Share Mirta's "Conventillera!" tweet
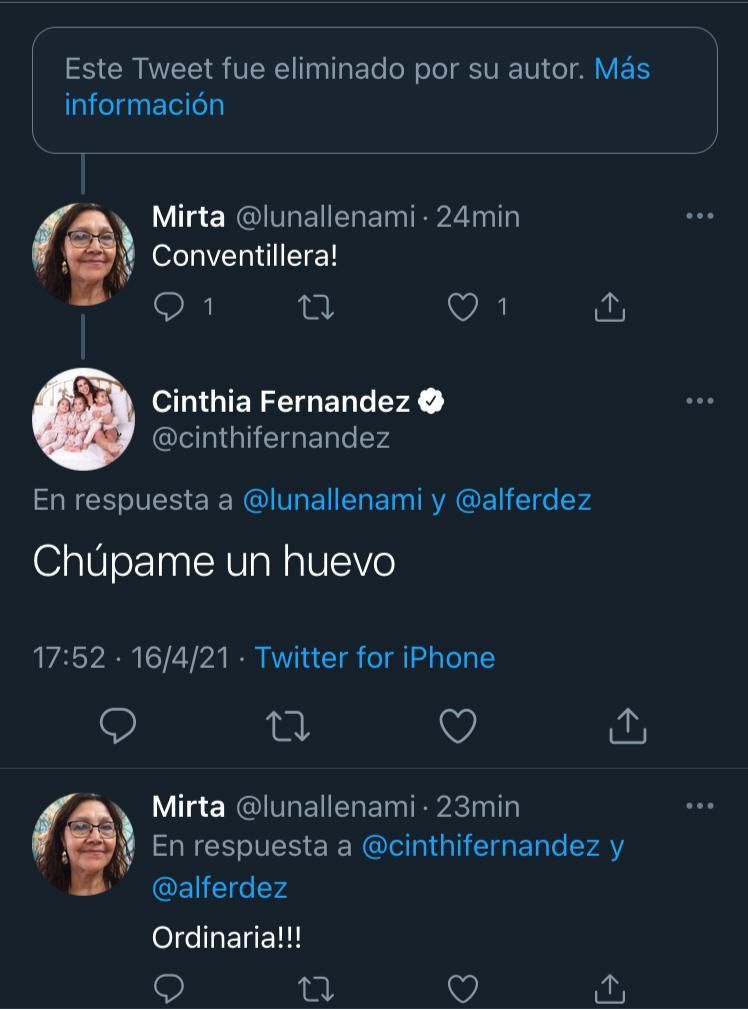This screenshot has width=748, height=1009. 610,308
